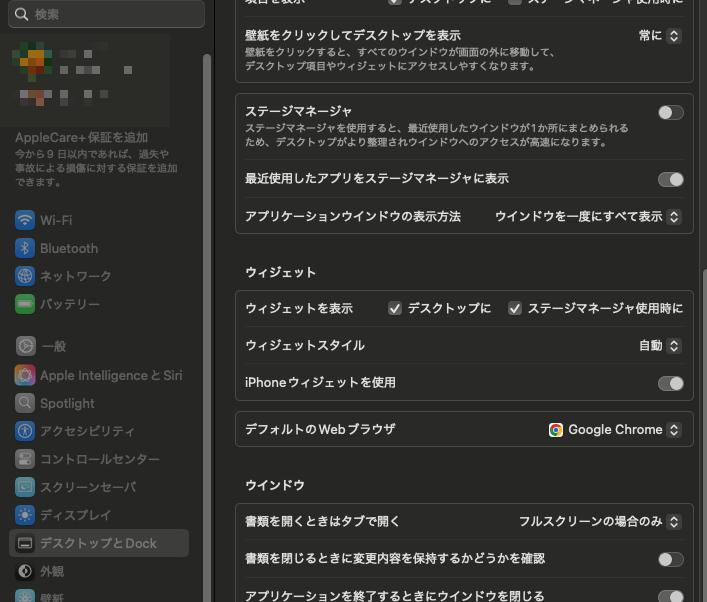The height and width of the screenshot is (602, 707).
Task: Click the magnifier icon in search field
Action: tap(21, 14)
